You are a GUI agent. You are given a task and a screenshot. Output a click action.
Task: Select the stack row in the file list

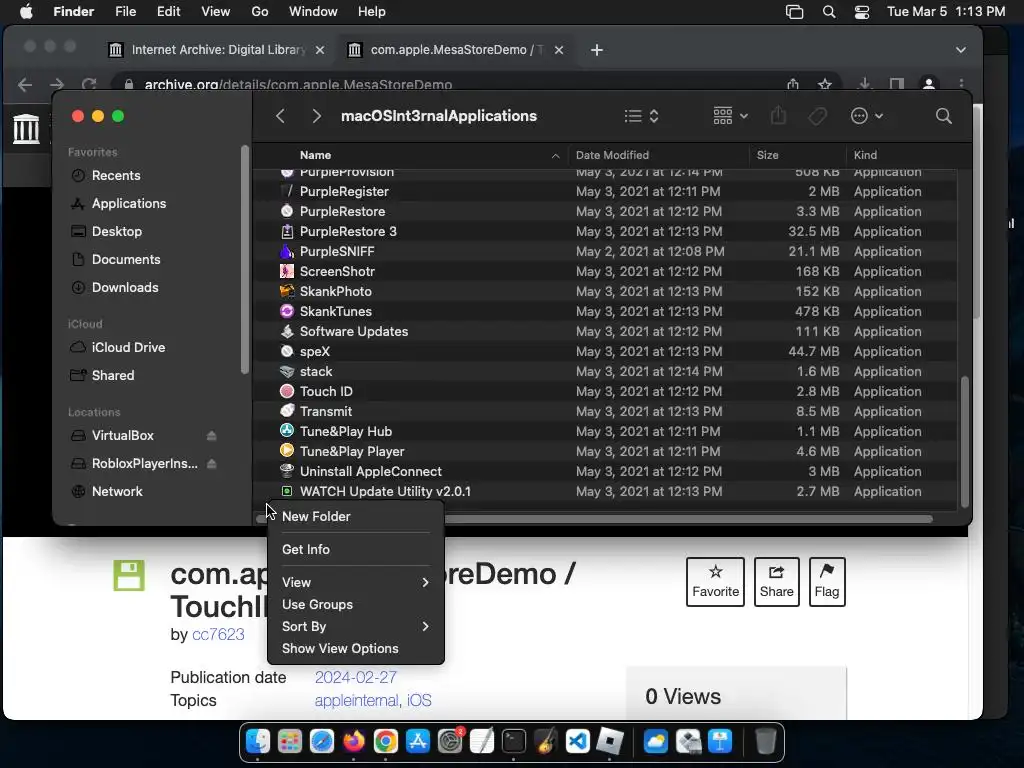[x=605, y=371]
